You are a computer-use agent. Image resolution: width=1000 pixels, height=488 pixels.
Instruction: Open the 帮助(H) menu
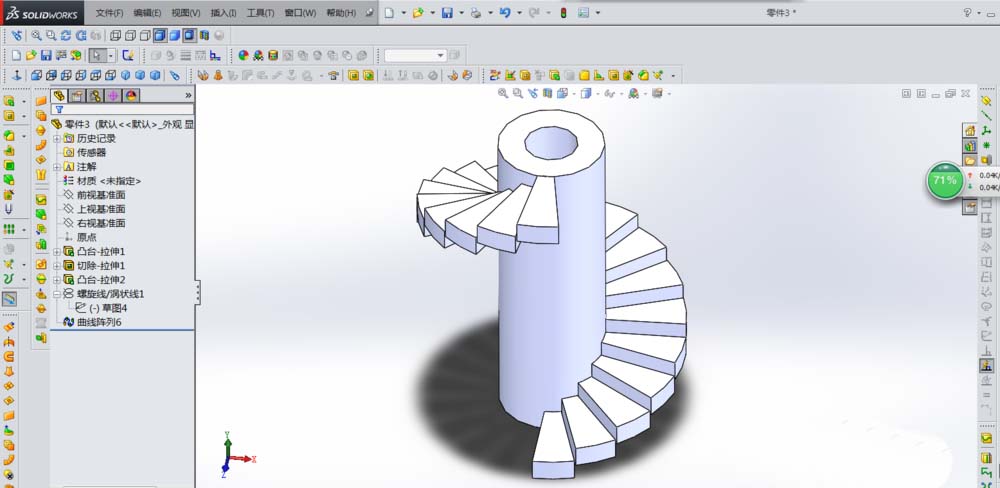point(341,13)
